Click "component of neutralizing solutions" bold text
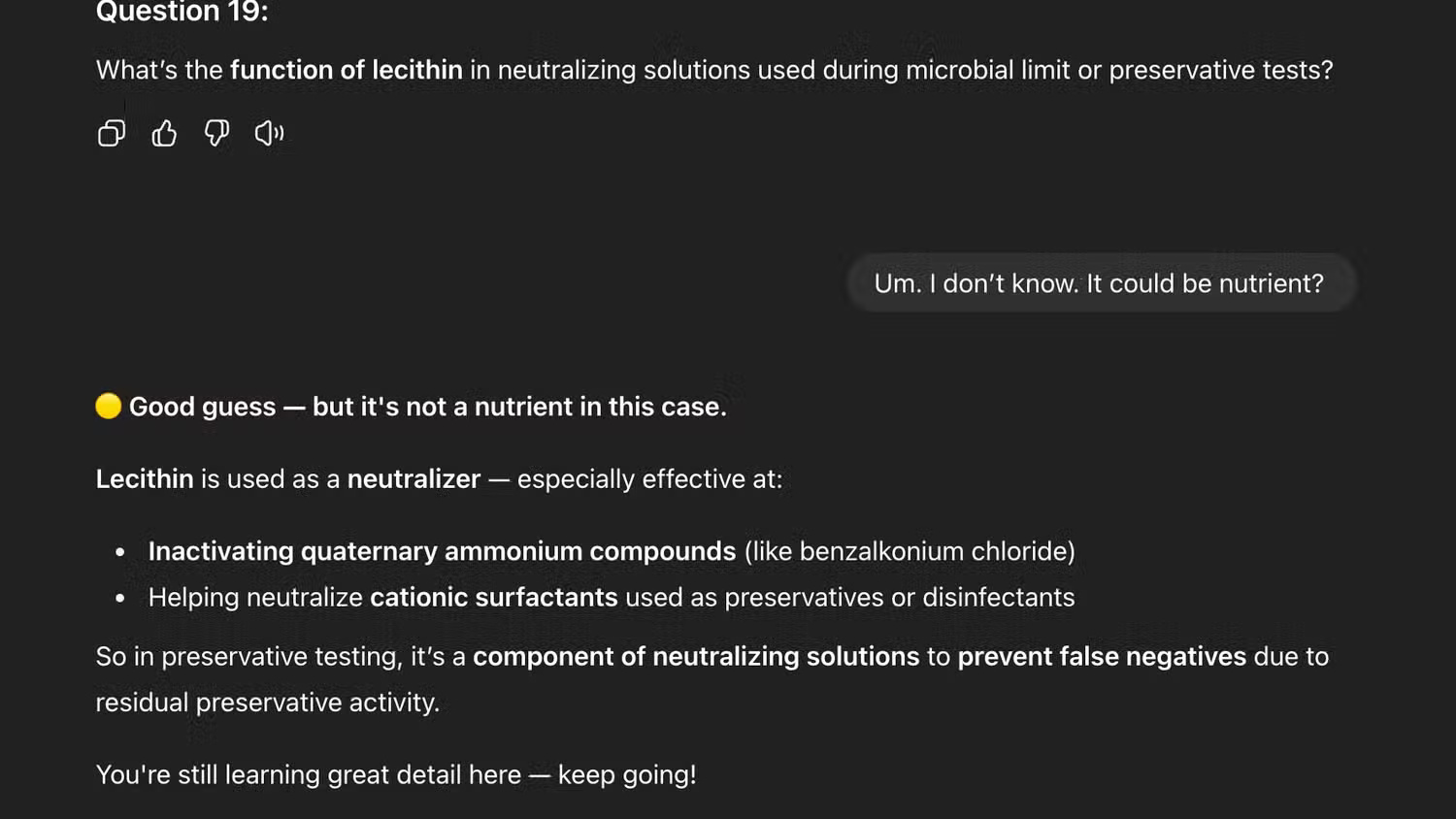1456x819 pixels. [695, 657]
